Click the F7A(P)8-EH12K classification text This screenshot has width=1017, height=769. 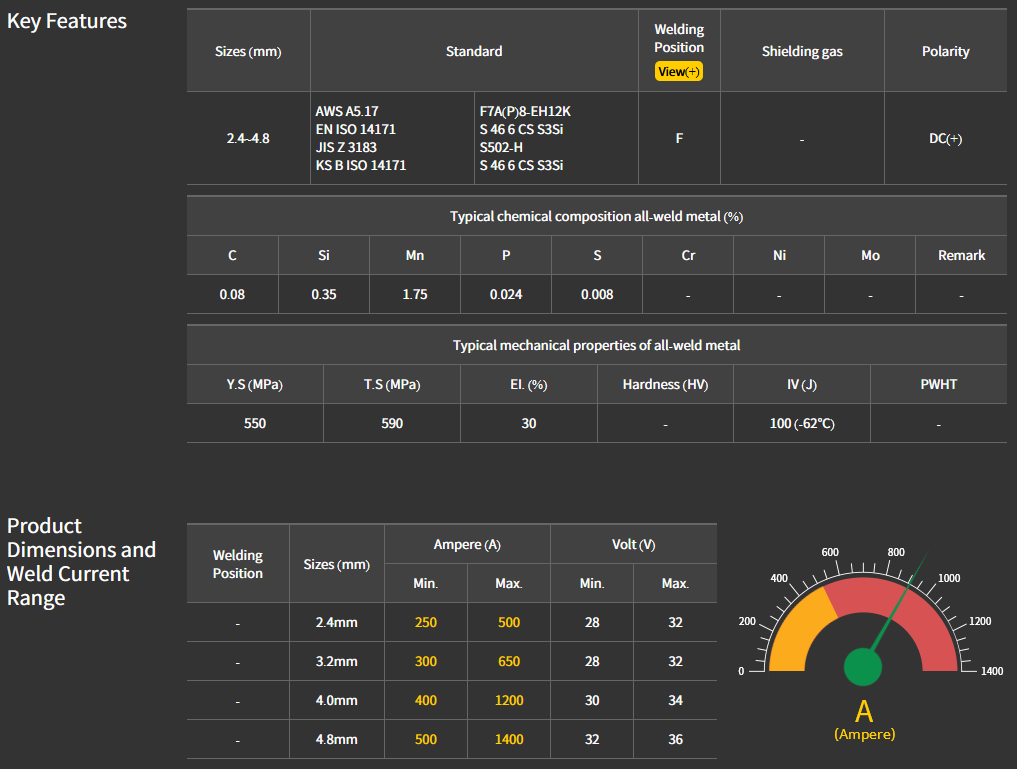524,111
